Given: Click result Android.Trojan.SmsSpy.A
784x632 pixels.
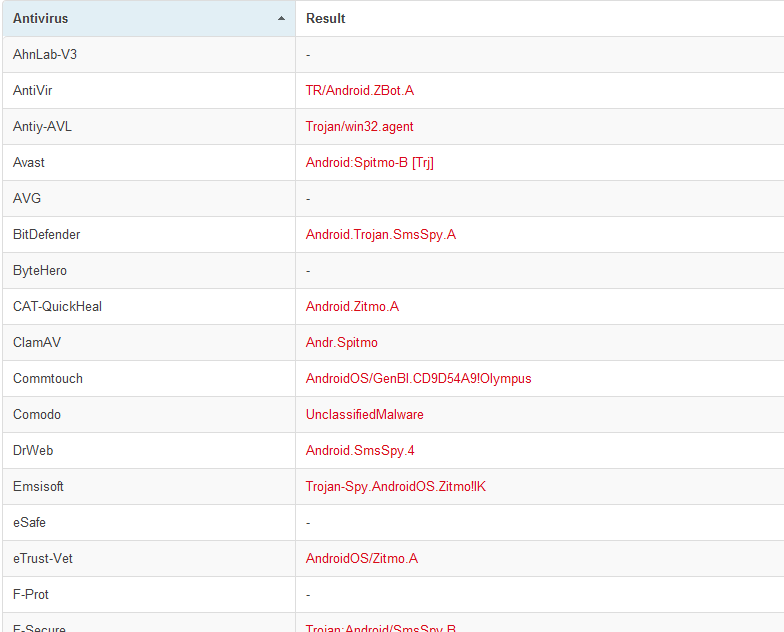Looking at the screenshot, I should (x=381, y=234).
